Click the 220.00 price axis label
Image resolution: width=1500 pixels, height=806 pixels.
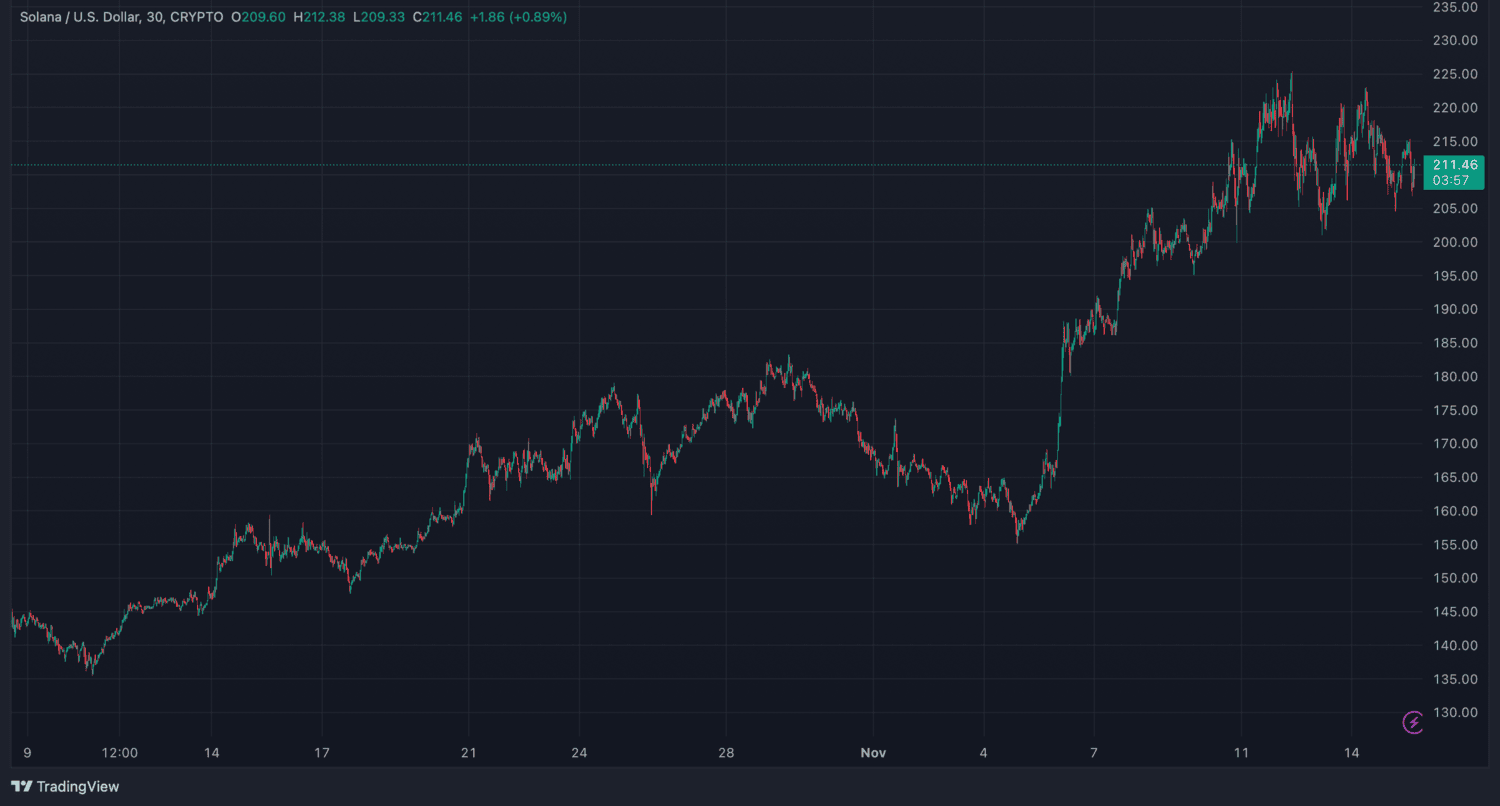coord(1455,108)
